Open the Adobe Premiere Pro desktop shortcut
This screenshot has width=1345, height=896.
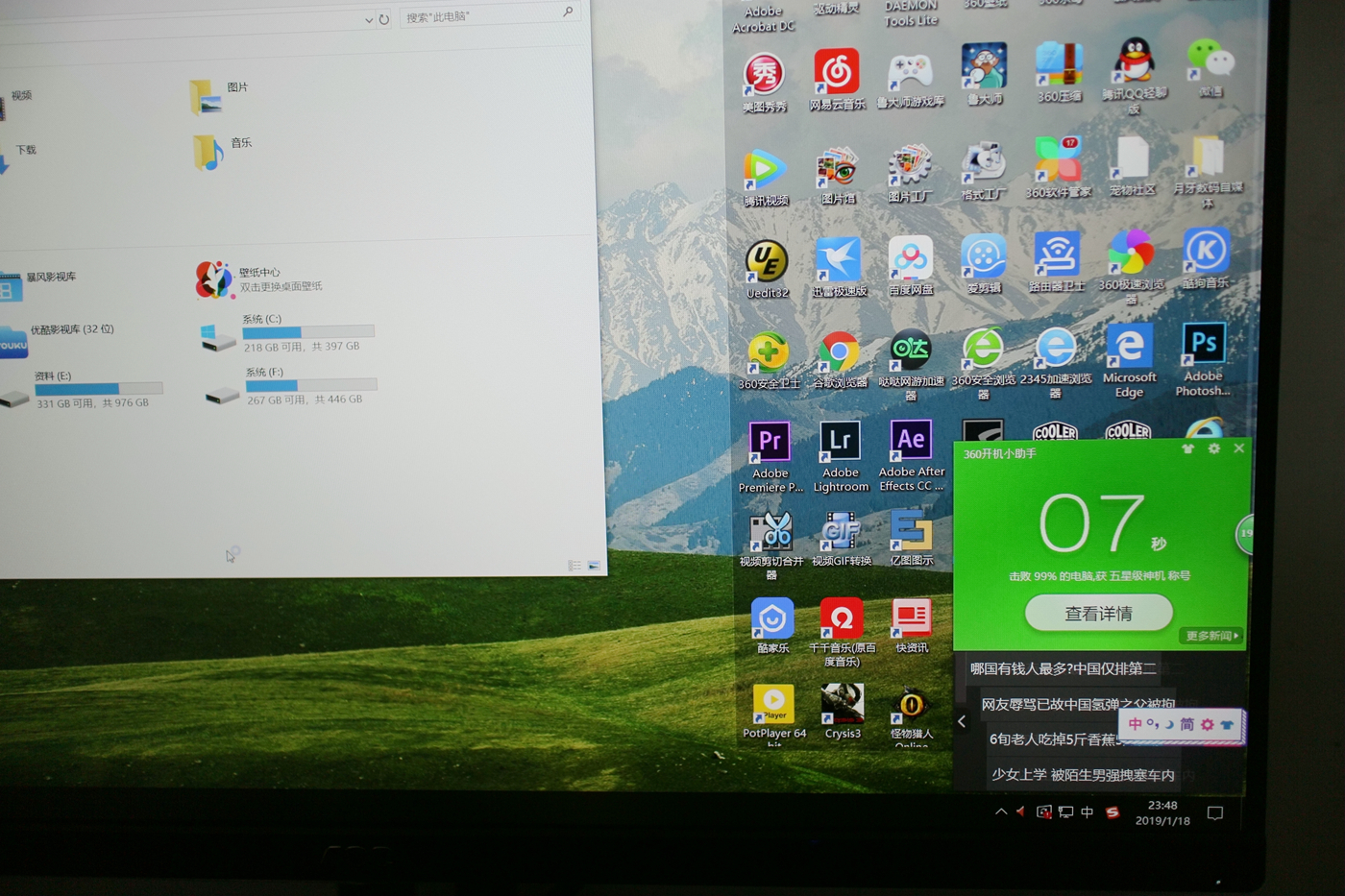point(770,443)
